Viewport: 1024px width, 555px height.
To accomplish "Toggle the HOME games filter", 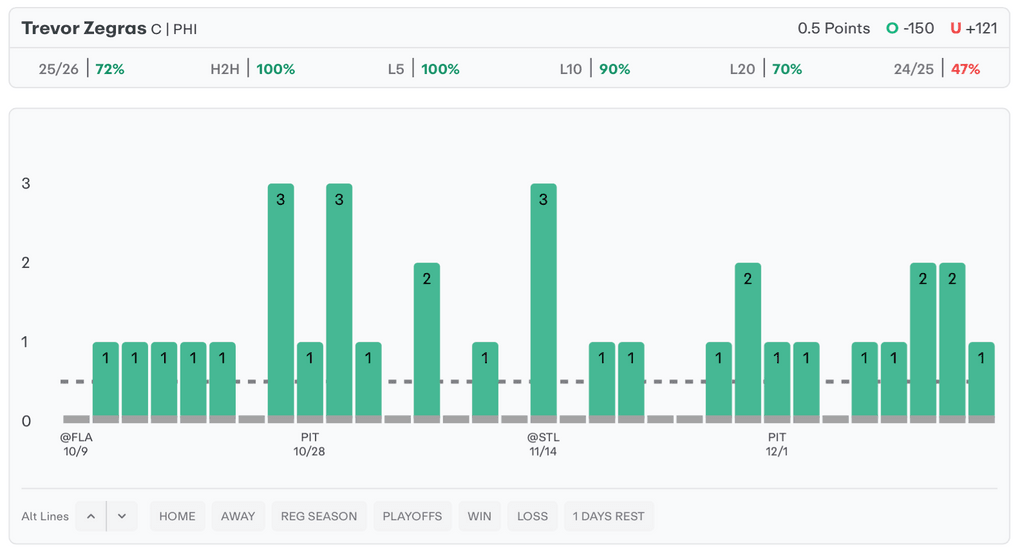I will click(x=177, y=516).
